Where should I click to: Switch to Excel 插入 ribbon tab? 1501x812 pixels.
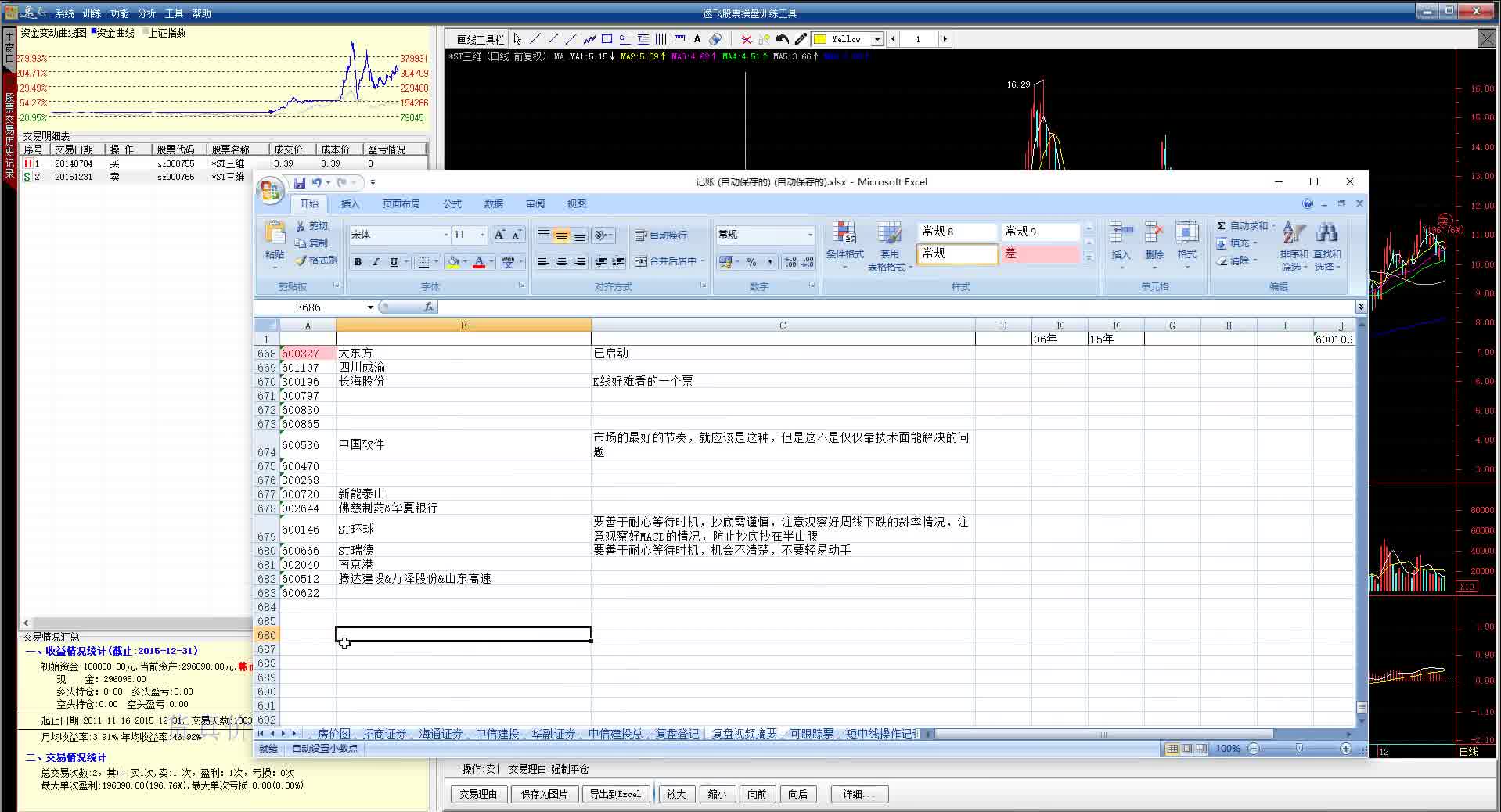[350, 204]
